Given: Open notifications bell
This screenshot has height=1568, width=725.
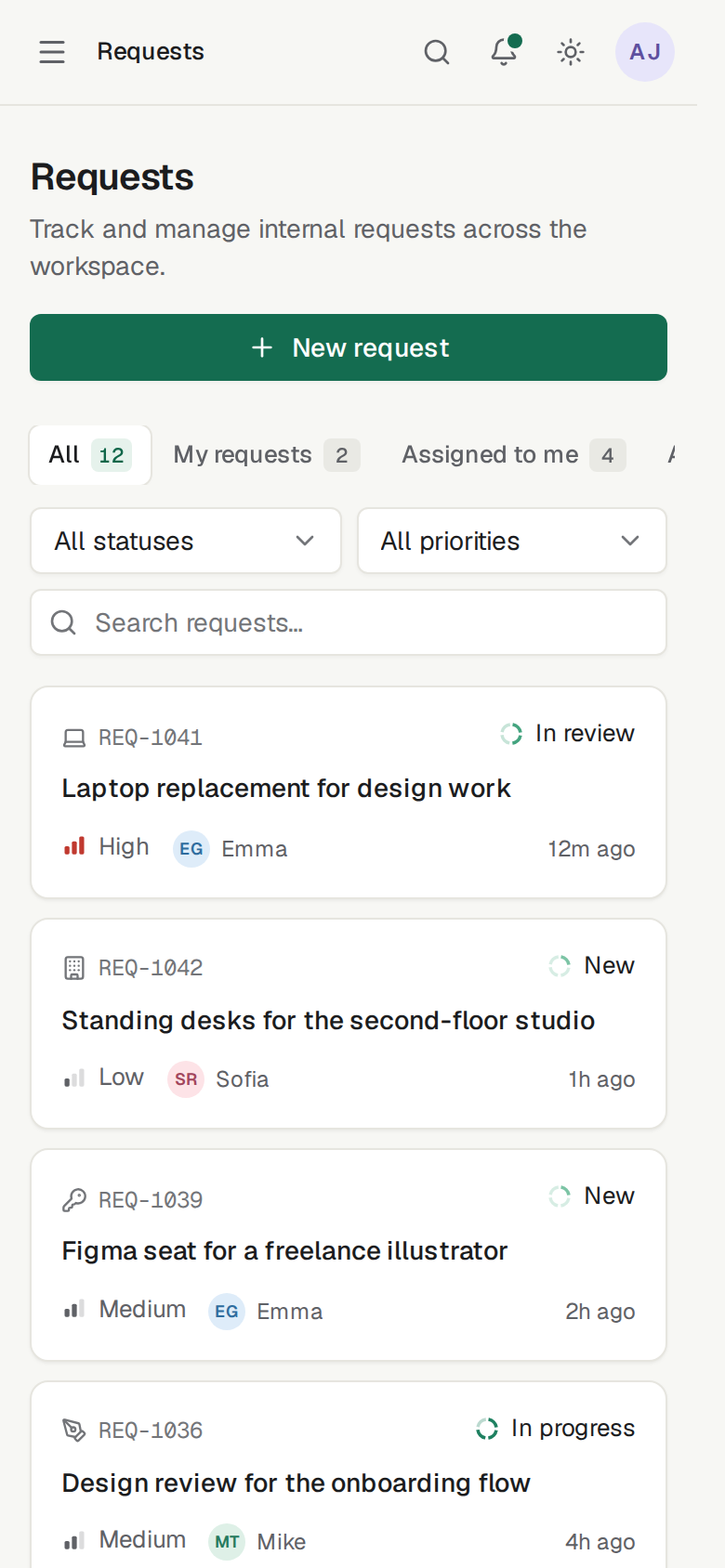Looking at the screenshot, I should (504, 52).
